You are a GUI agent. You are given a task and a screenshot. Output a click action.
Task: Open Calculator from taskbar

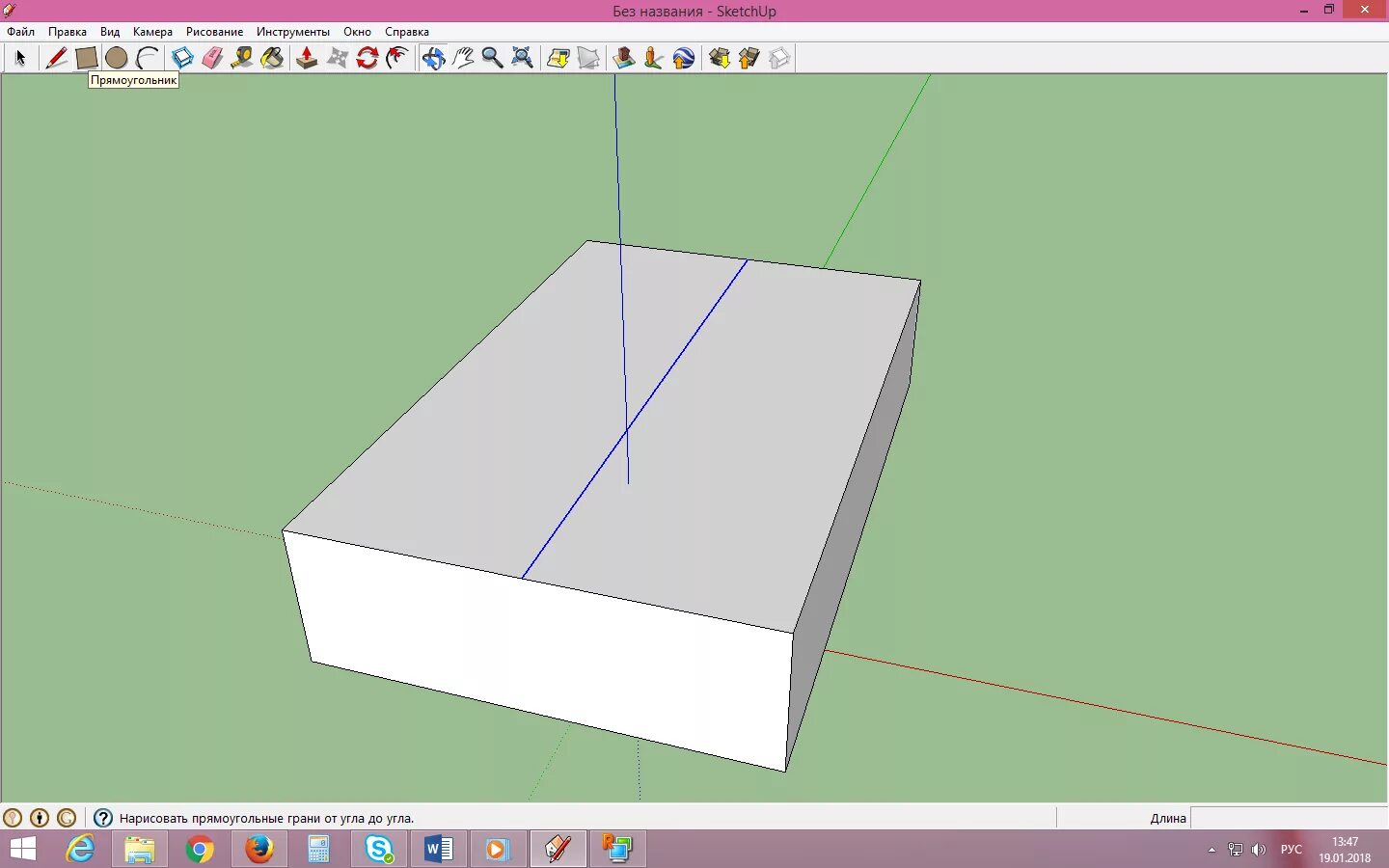click(x=318, y=849)
